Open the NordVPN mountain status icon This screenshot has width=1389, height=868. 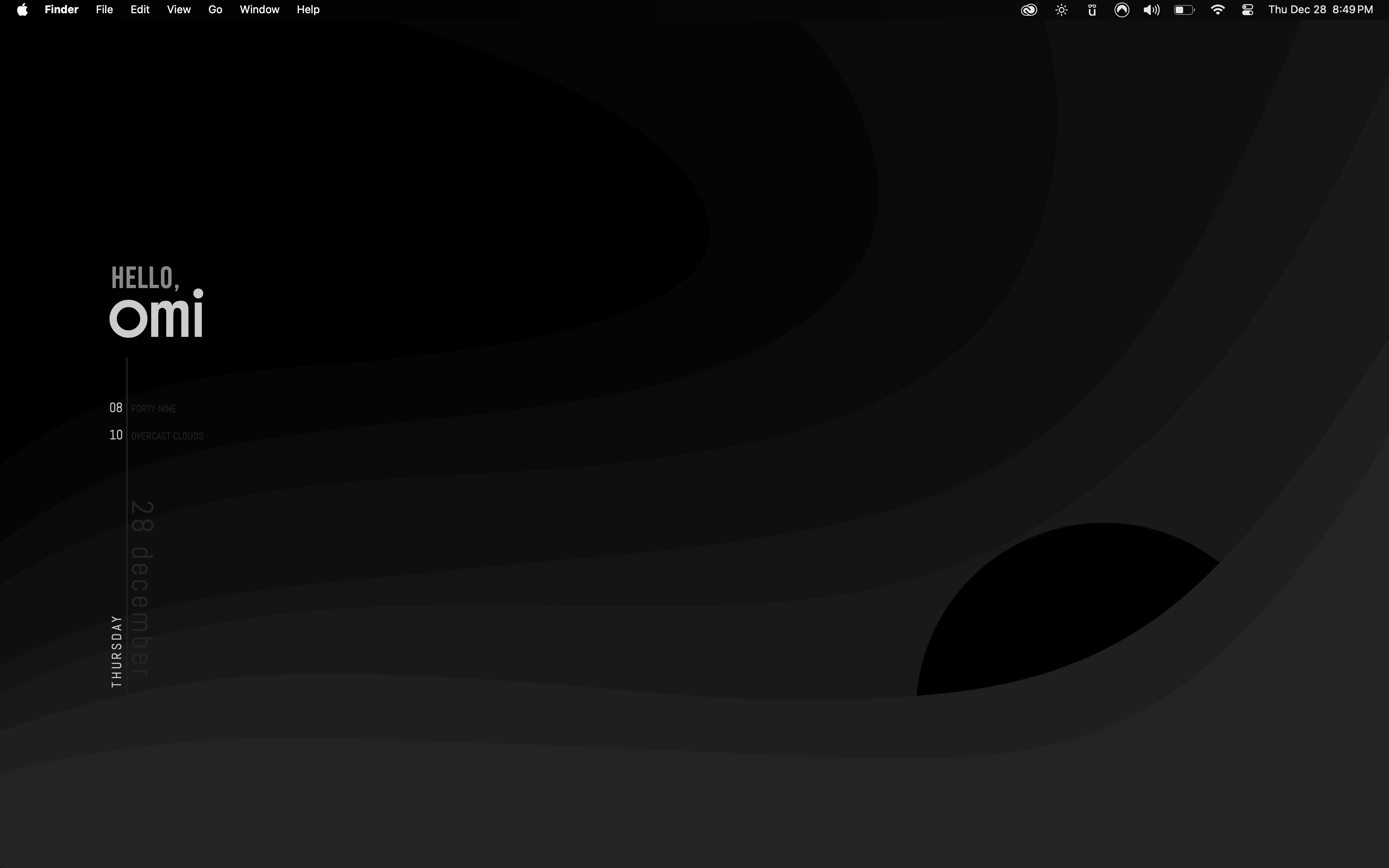coord(1122,10)
